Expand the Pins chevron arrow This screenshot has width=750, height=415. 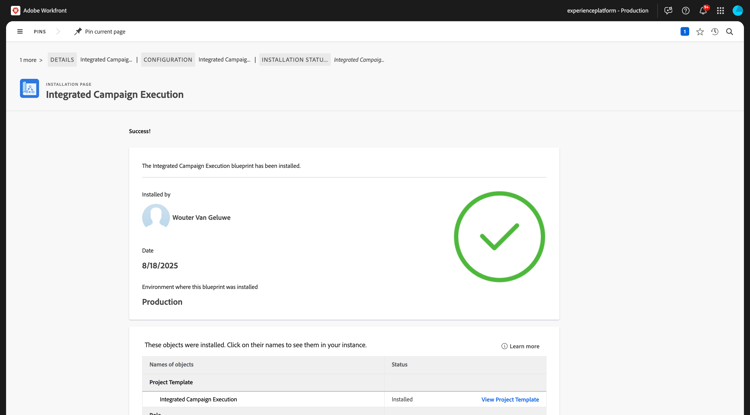[x=58, y=32]
